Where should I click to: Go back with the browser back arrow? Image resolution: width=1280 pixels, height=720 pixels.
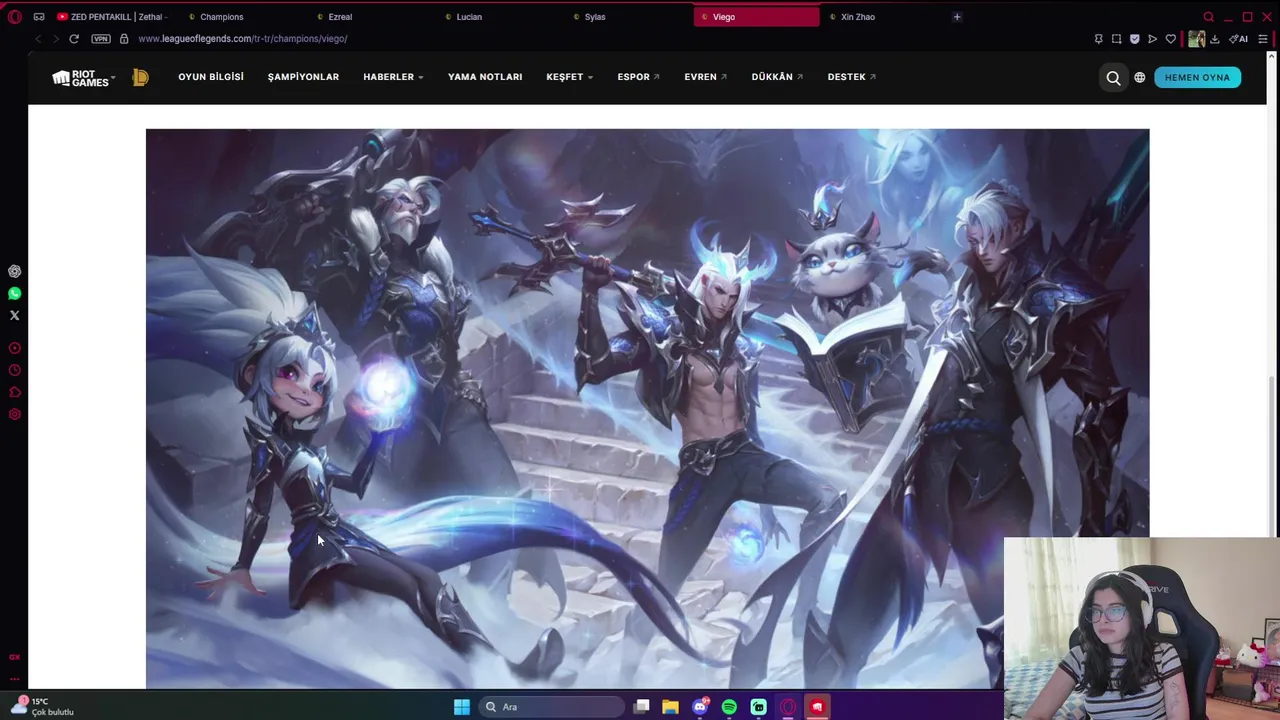click(37, 39)
